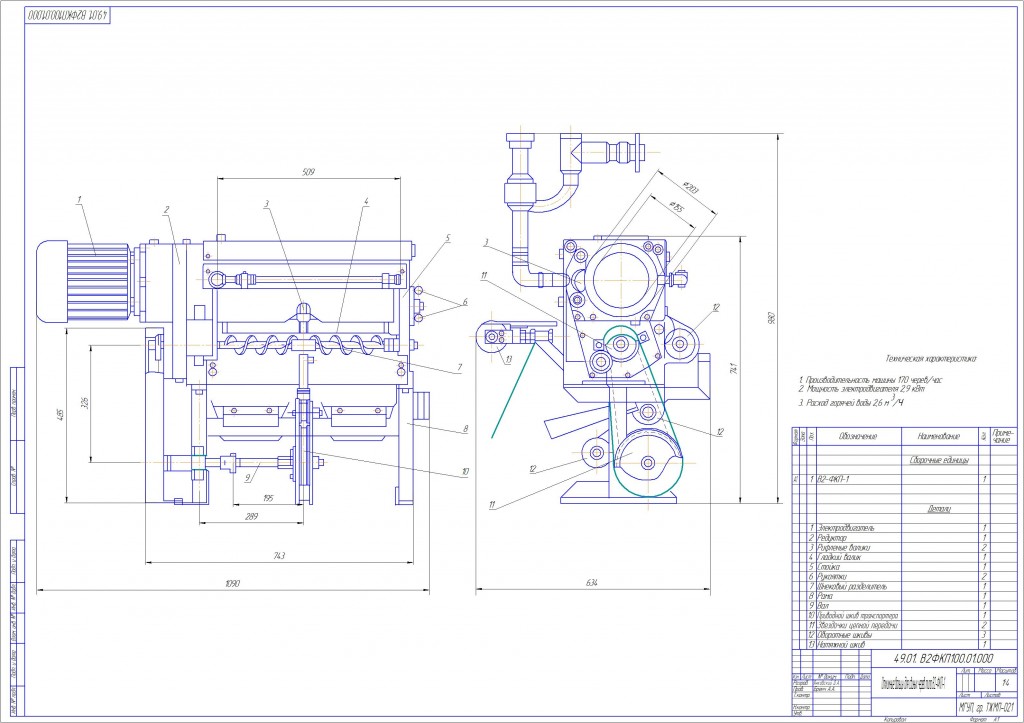Select the 'Рифленые валики' parts list entry

point(843,547)
